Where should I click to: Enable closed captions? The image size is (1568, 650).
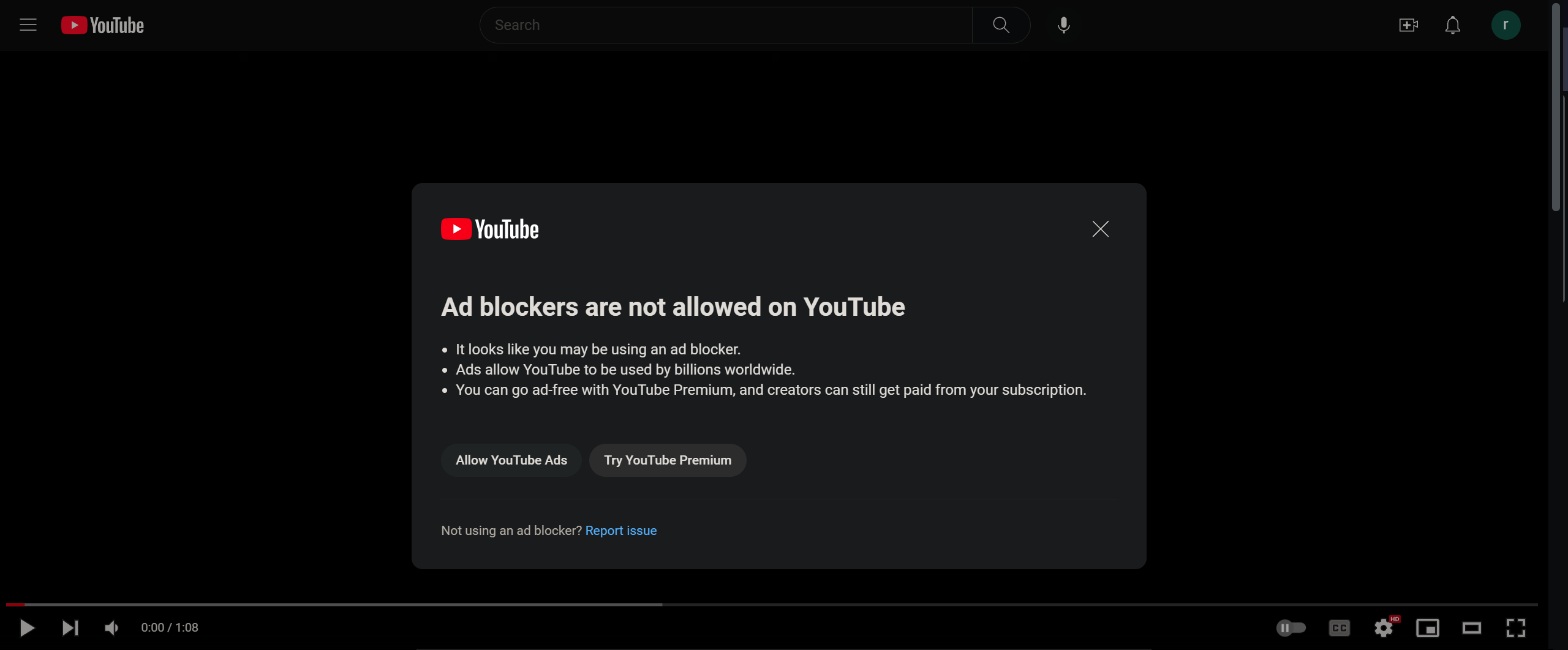(x=1339, y=627)
